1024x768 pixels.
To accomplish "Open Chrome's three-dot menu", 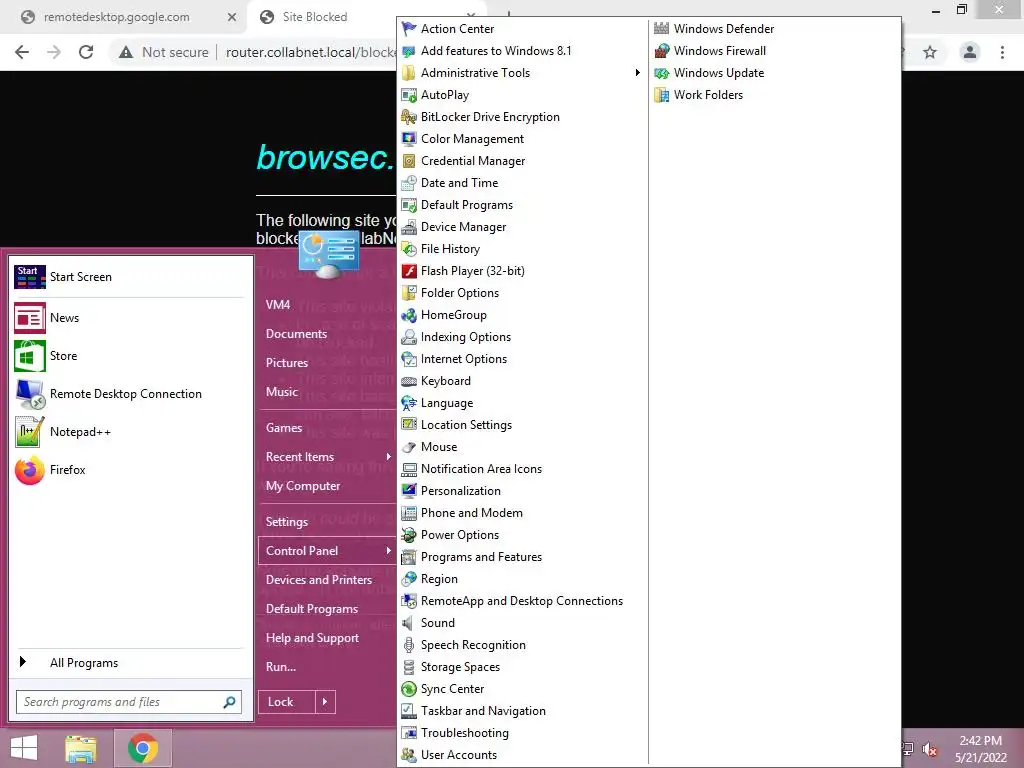I will pos(1002,52).
